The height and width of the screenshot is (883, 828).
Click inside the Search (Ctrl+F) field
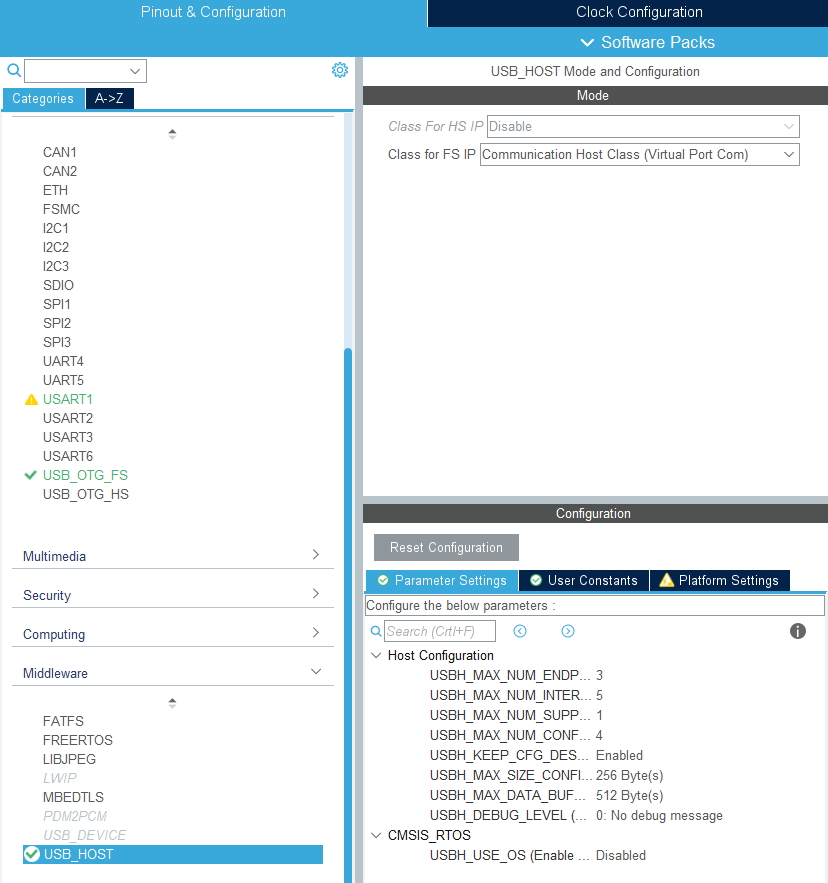point(440,631)
